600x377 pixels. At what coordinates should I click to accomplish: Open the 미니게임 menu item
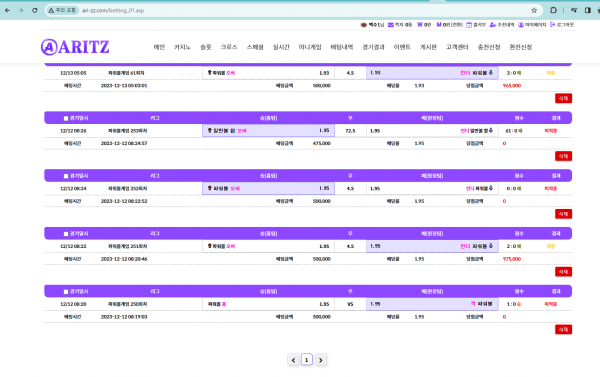(x=310, y=47)
